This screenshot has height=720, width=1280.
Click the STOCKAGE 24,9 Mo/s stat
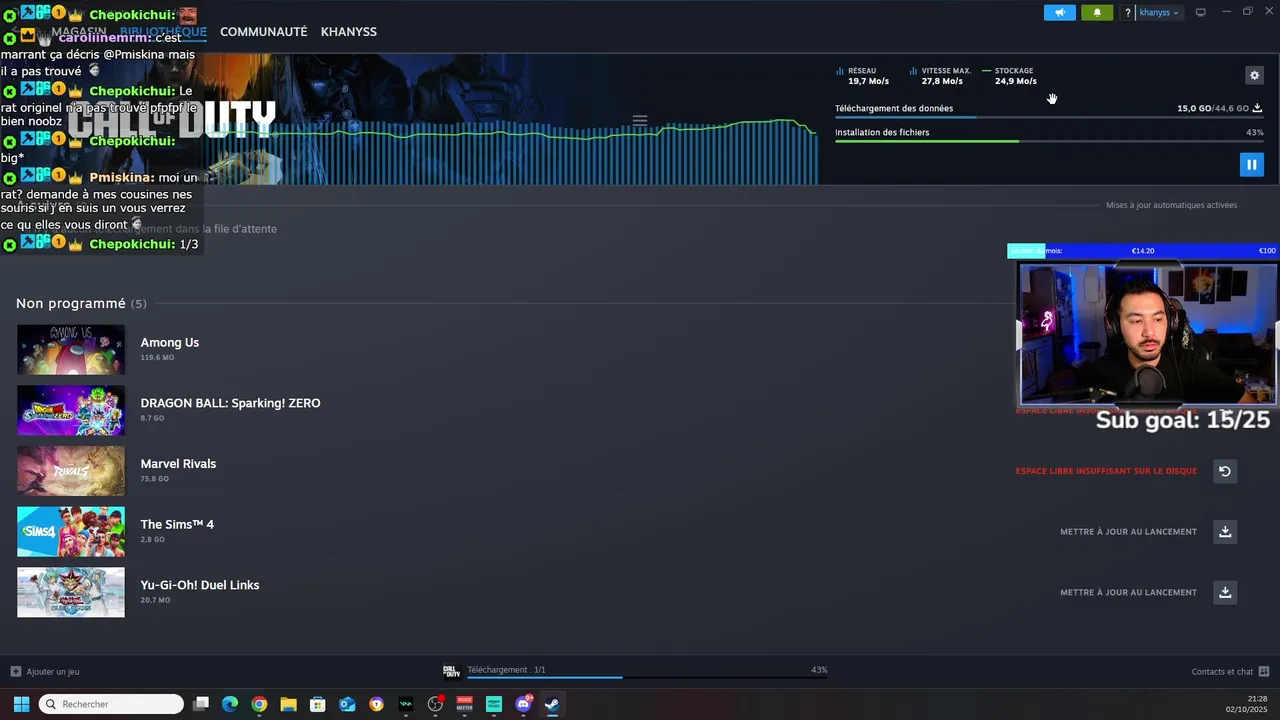(1010, 76)
